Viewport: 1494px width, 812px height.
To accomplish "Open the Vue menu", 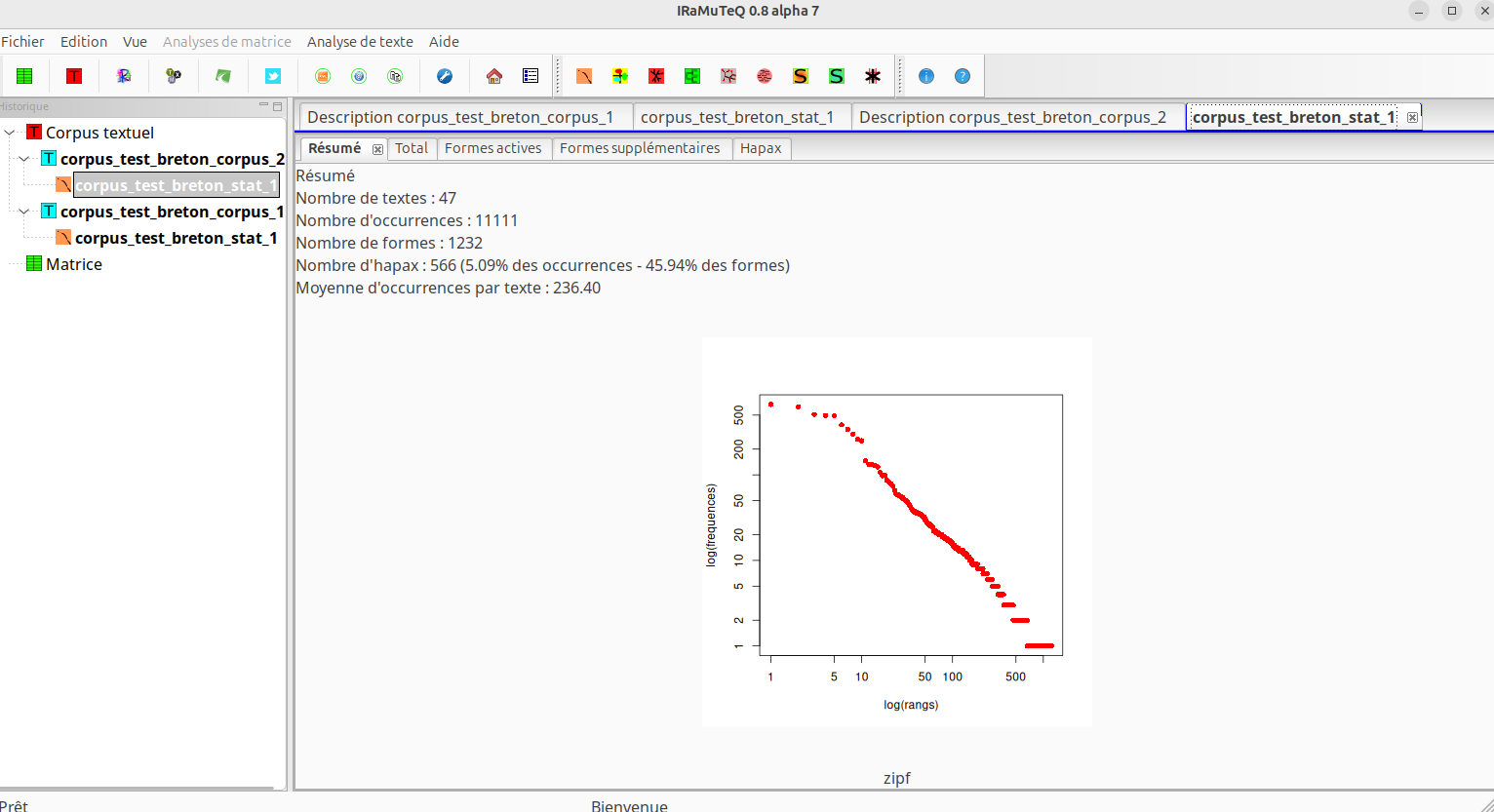I will click(135, 42).
